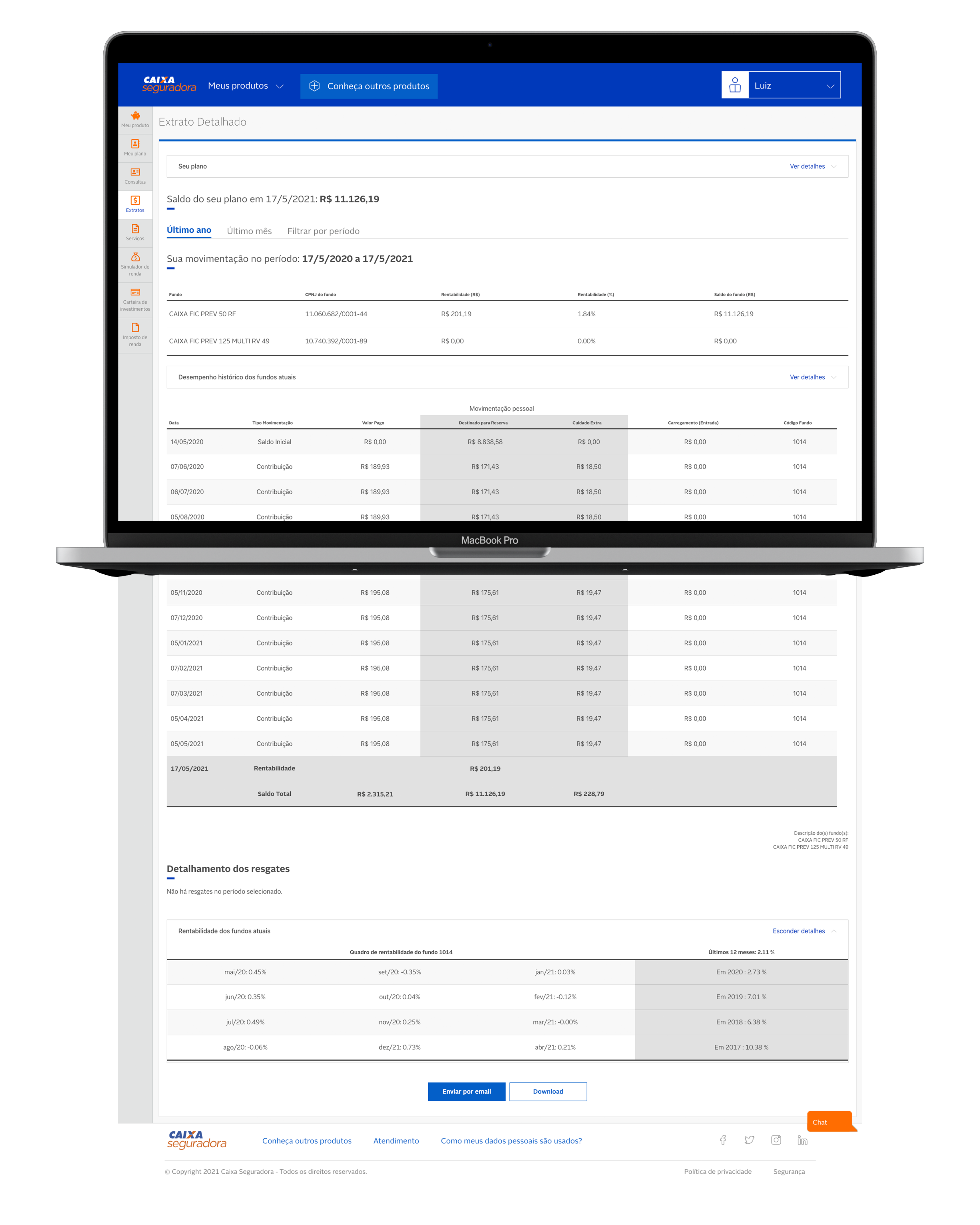Open the Meu plano sidebar icon
The image size is (980, 1225).
[135, 144]
